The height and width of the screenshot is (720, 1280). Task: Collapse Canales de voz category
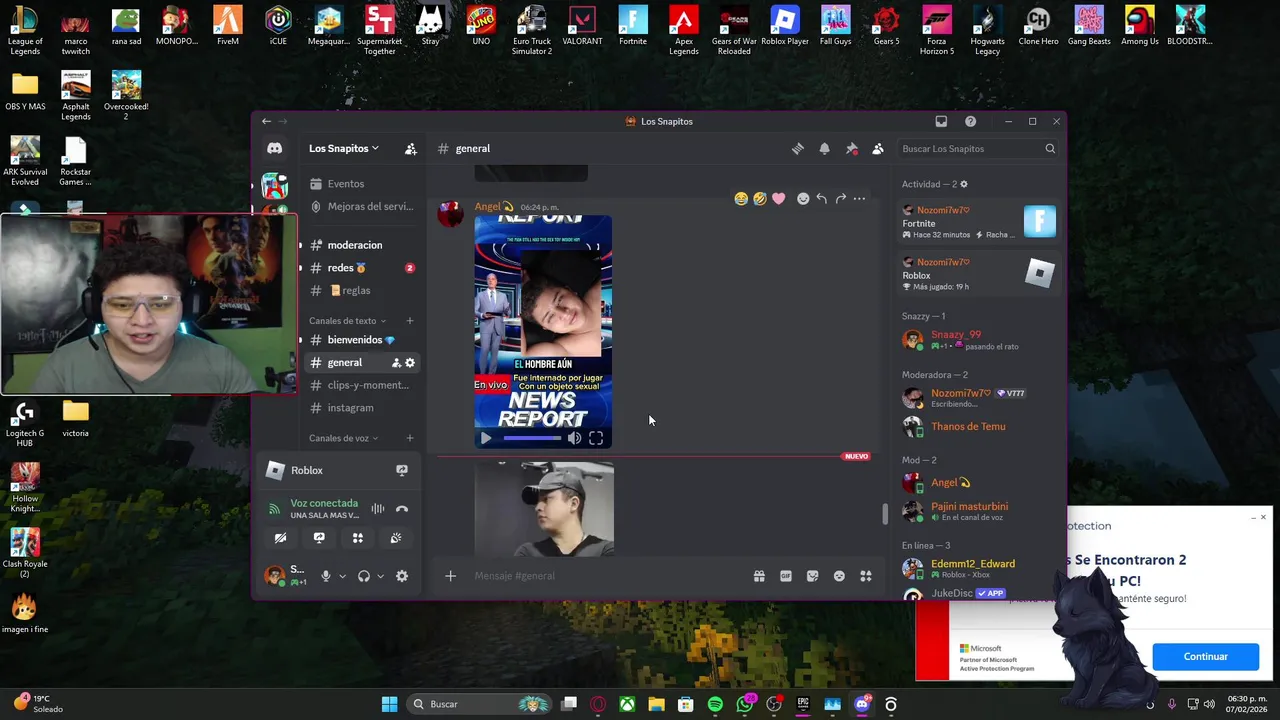click(x=343, y=438)
